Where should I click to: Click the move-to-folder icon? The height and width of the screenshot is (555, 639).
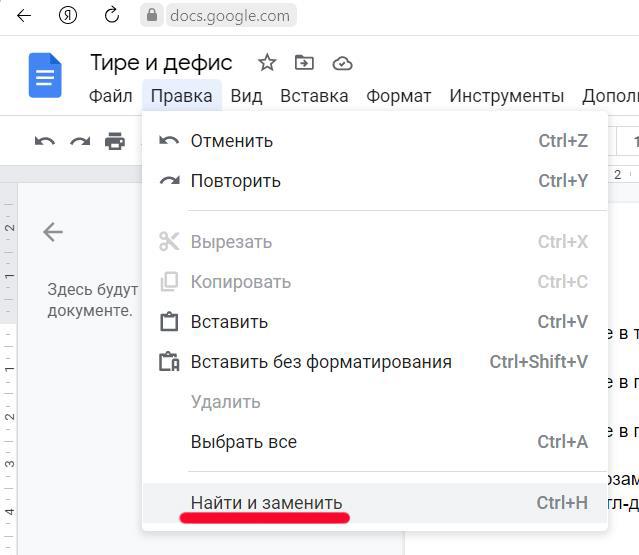click(x=304, y=63)
